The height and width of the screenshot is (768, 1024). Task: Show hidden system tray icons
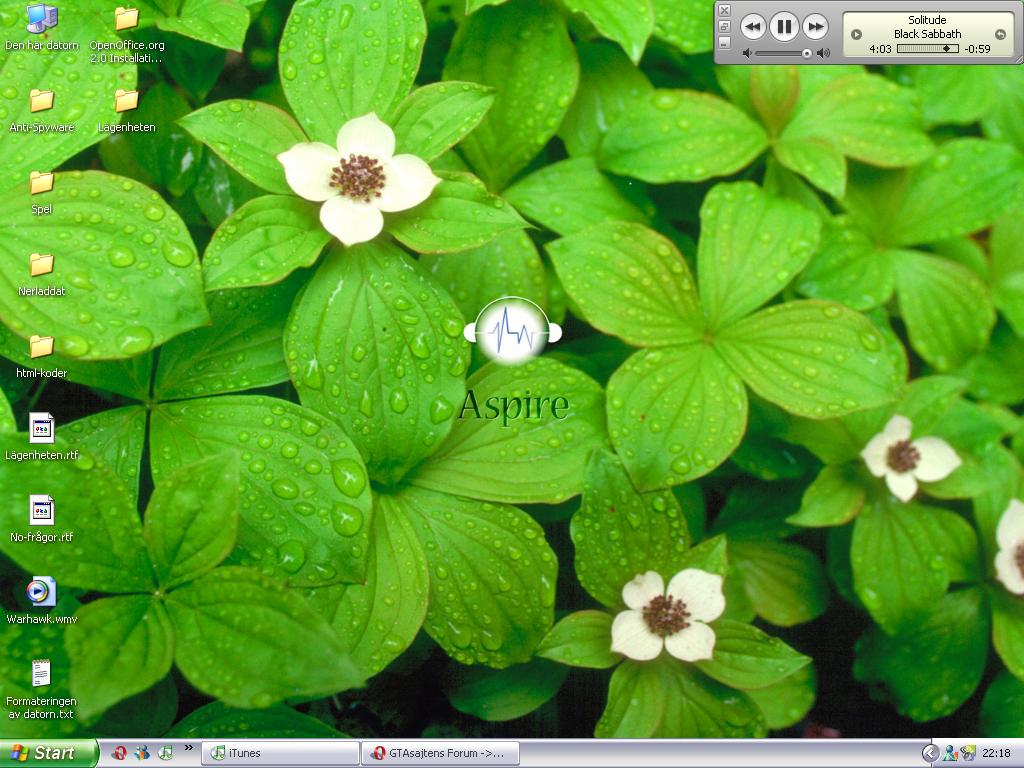[x=930, y=754]
